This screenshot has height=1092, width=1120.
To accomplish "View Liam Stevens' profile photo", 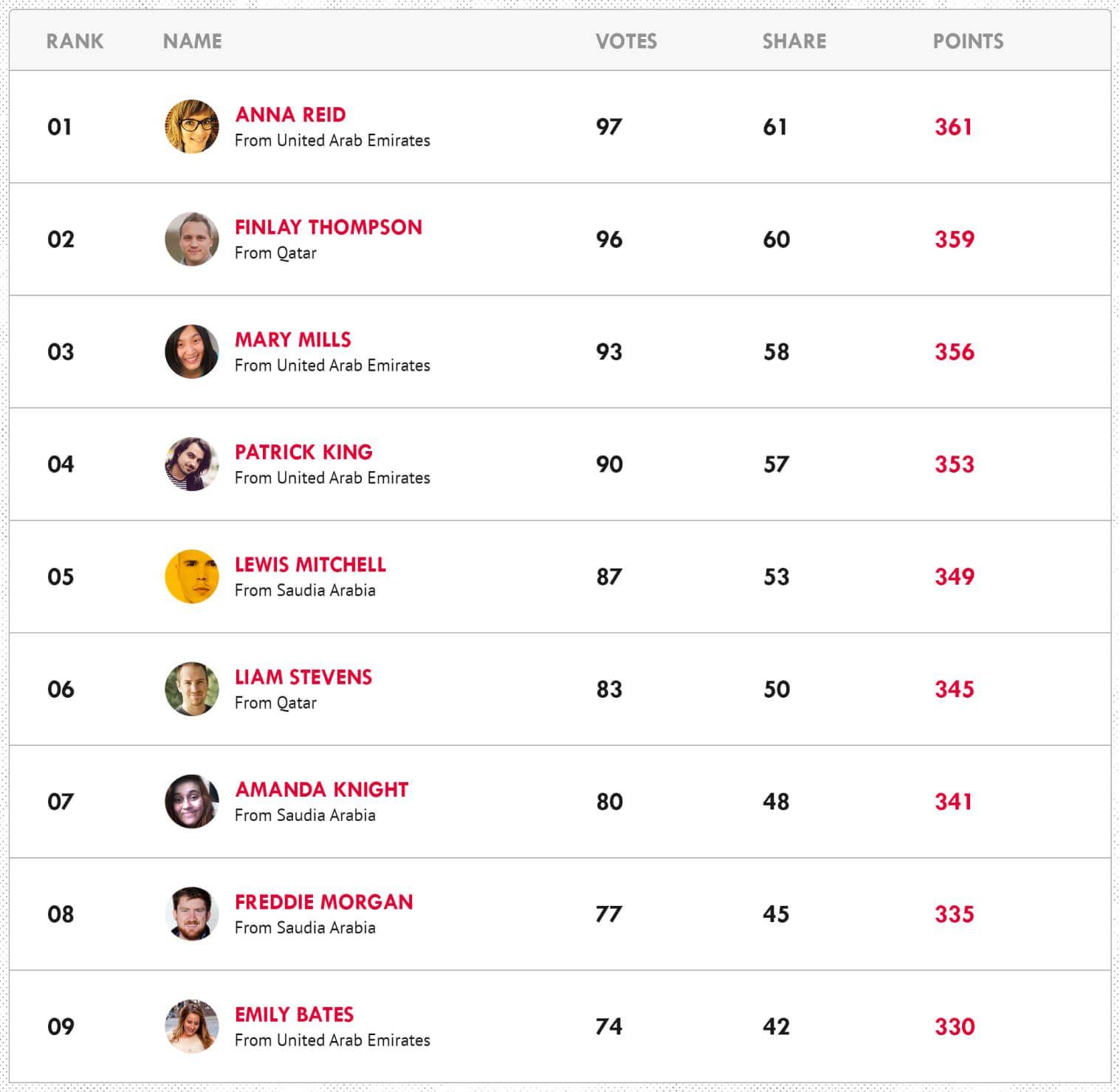I will coord(192,689).
